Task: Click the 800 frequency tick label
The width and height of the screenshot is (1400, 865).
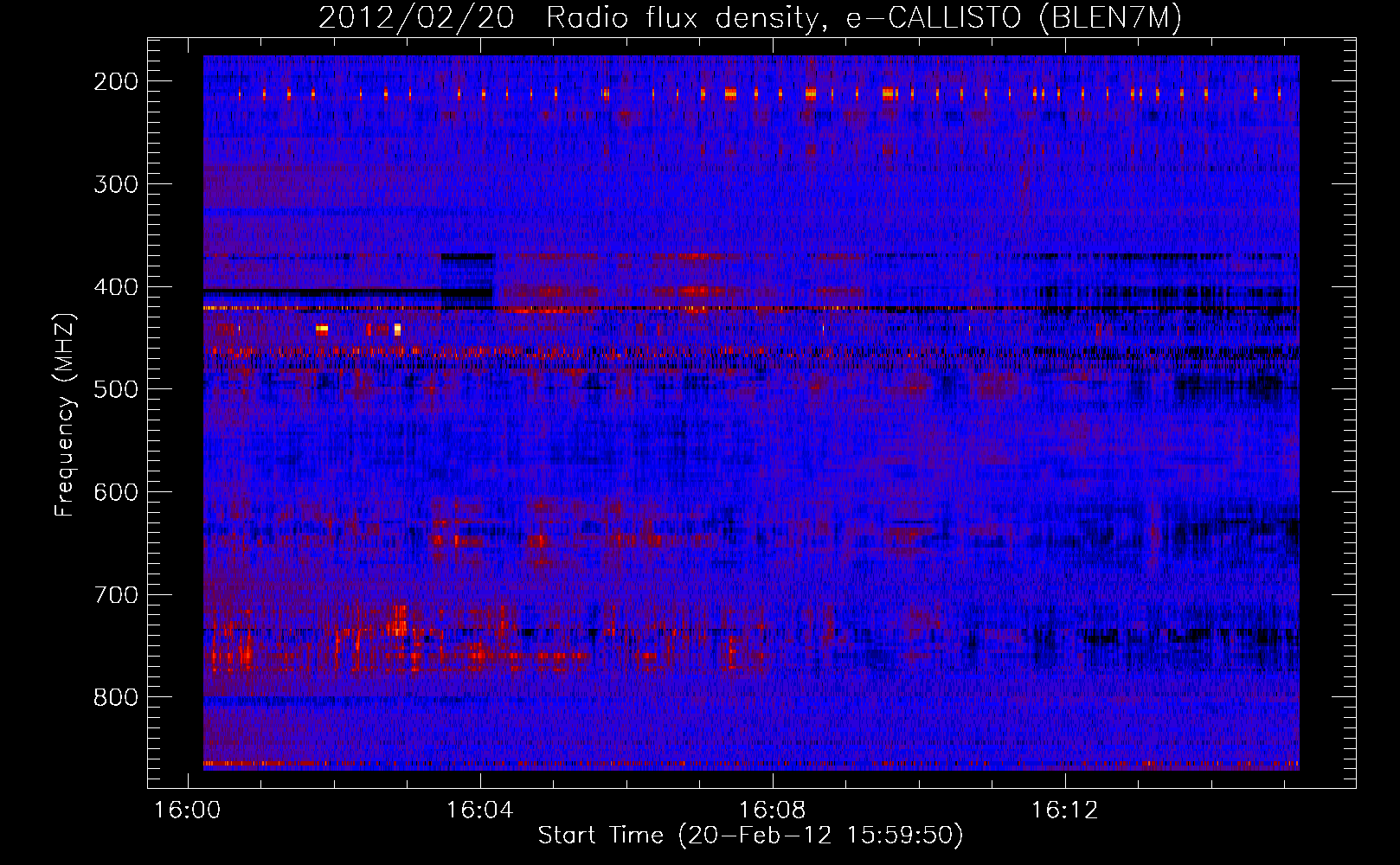Action: point(115,697)
